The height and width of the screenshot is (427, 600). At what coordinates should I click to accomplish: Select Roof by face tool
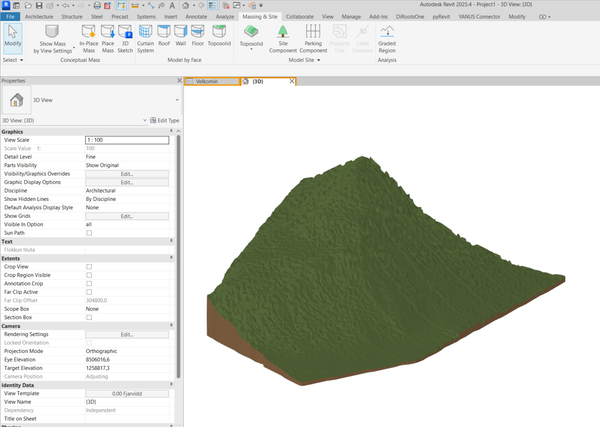(x=164, y=35)
